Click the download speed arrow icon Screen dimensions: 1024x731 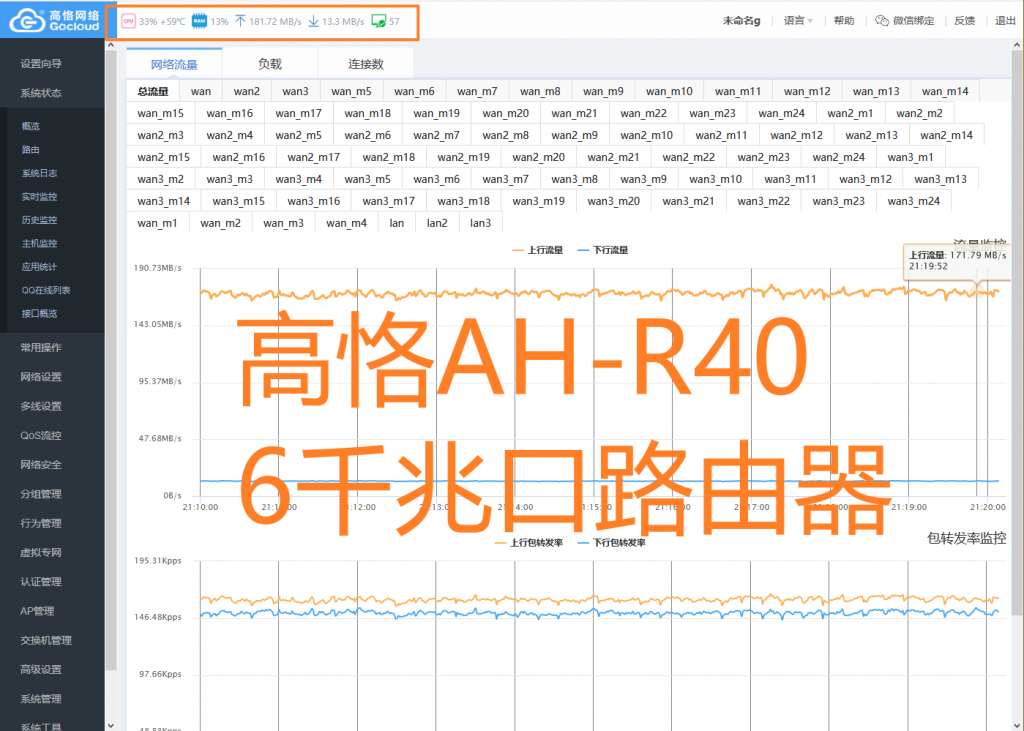[x=313, y=21]
